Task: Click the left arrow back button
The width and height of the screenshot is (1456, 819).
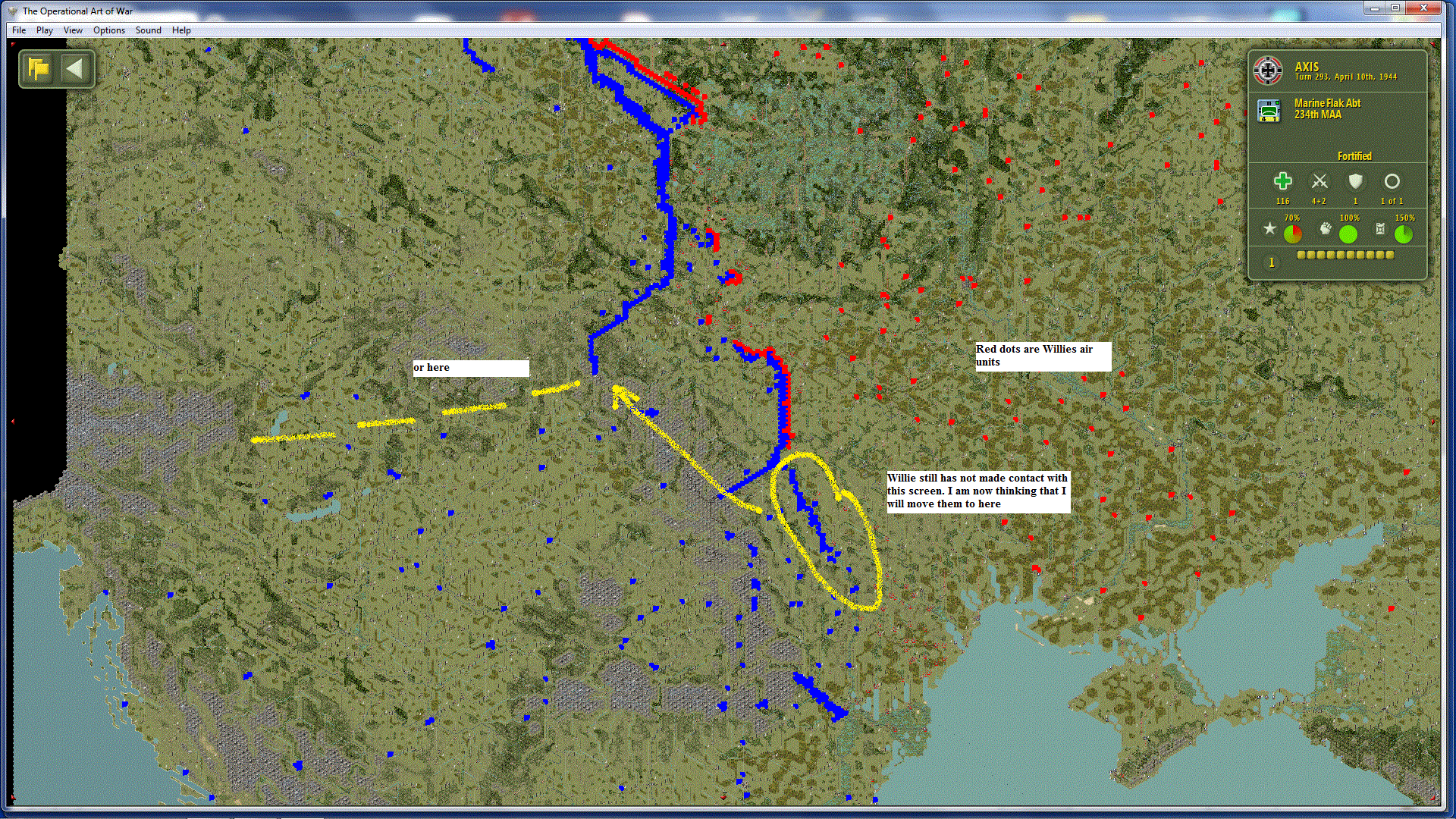Action: [74, 69]
